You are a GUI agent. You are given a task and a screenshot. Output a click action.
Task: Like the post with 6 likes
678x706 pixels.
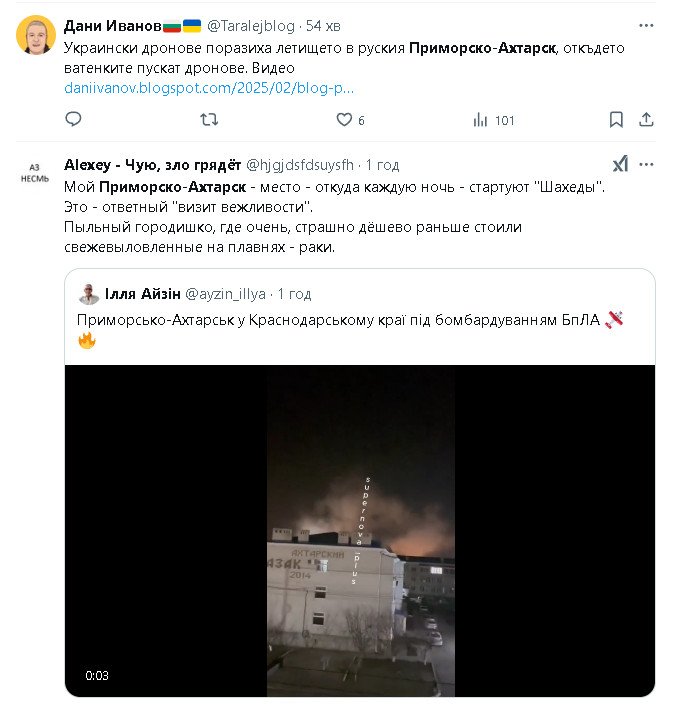point(344,120)
